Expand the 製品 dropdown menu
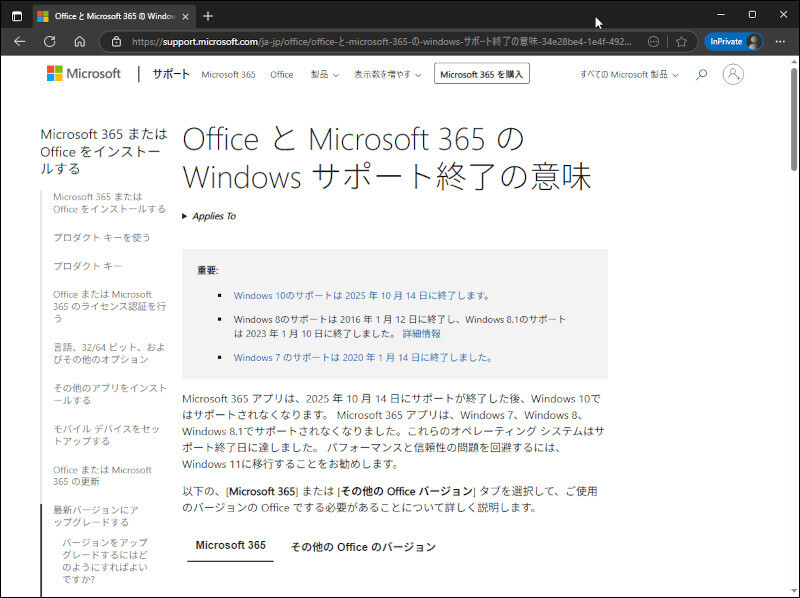Screen dimensions: 800x598 point(324,74)
